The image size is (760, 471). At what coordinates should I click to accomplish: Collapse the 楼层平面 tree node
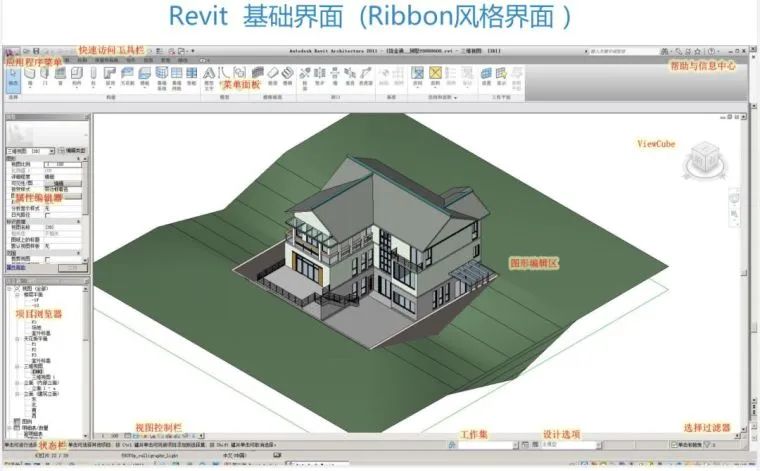click(17, 294)
